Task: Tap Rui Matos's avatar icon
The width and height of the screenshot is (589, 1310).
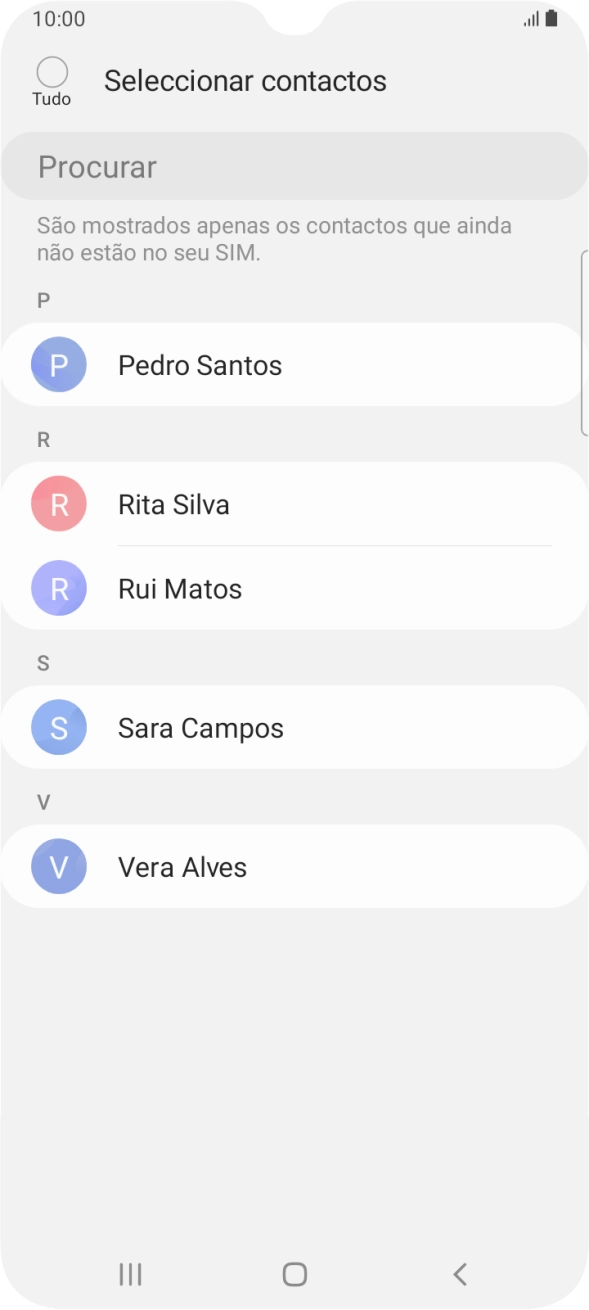Action: coord(58,588)
